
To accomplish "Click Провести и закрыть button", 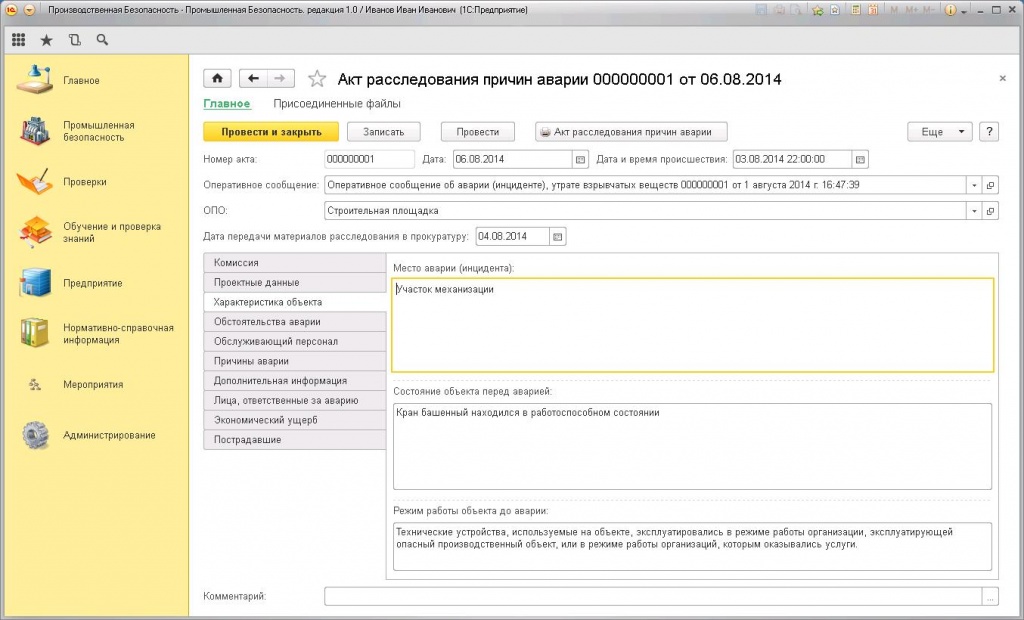I will (x=271, y=132).
